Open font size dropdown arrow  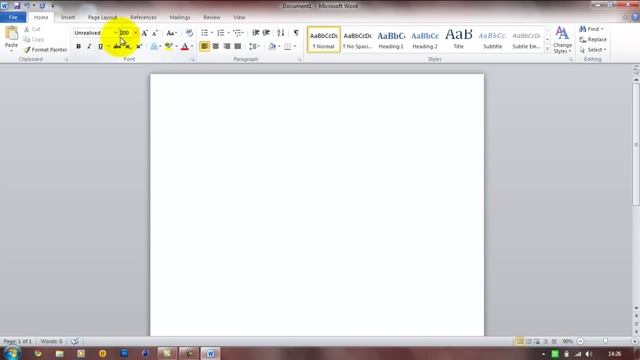coord(136,33)
